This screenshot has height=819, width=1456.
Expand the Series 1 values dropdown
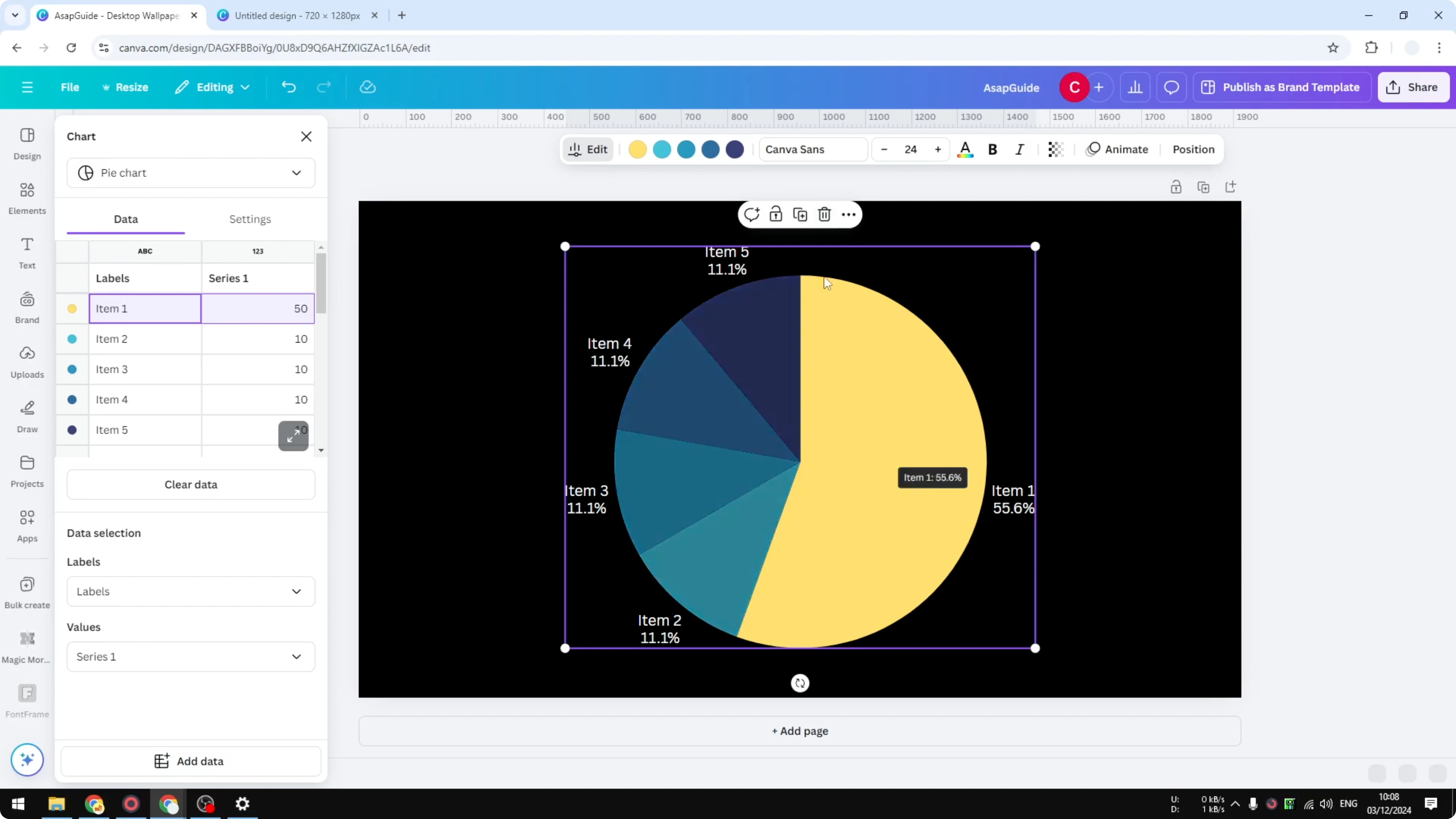(x=191, y=656)
